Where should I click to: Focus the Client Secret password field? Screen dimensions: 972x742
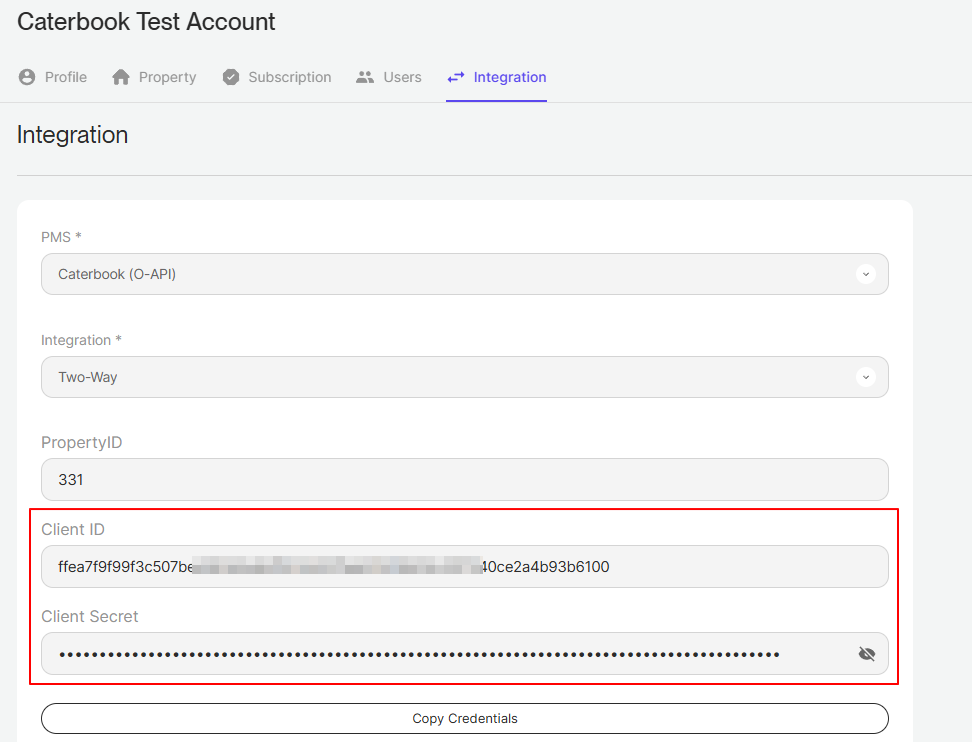click(x=465, y=653)
